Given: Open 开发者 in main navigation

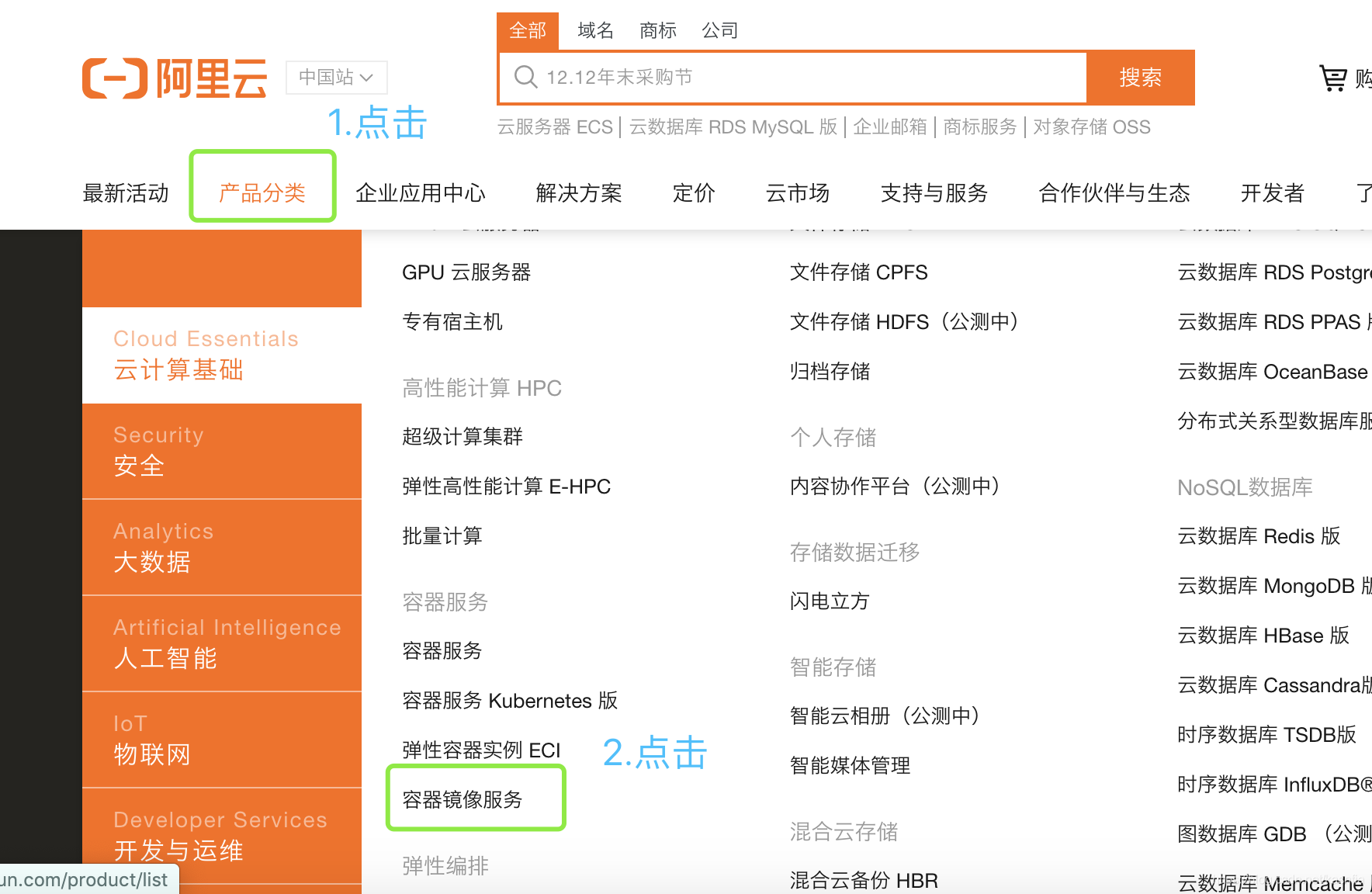Looking at the screenshot, I should pos(1273,193).
